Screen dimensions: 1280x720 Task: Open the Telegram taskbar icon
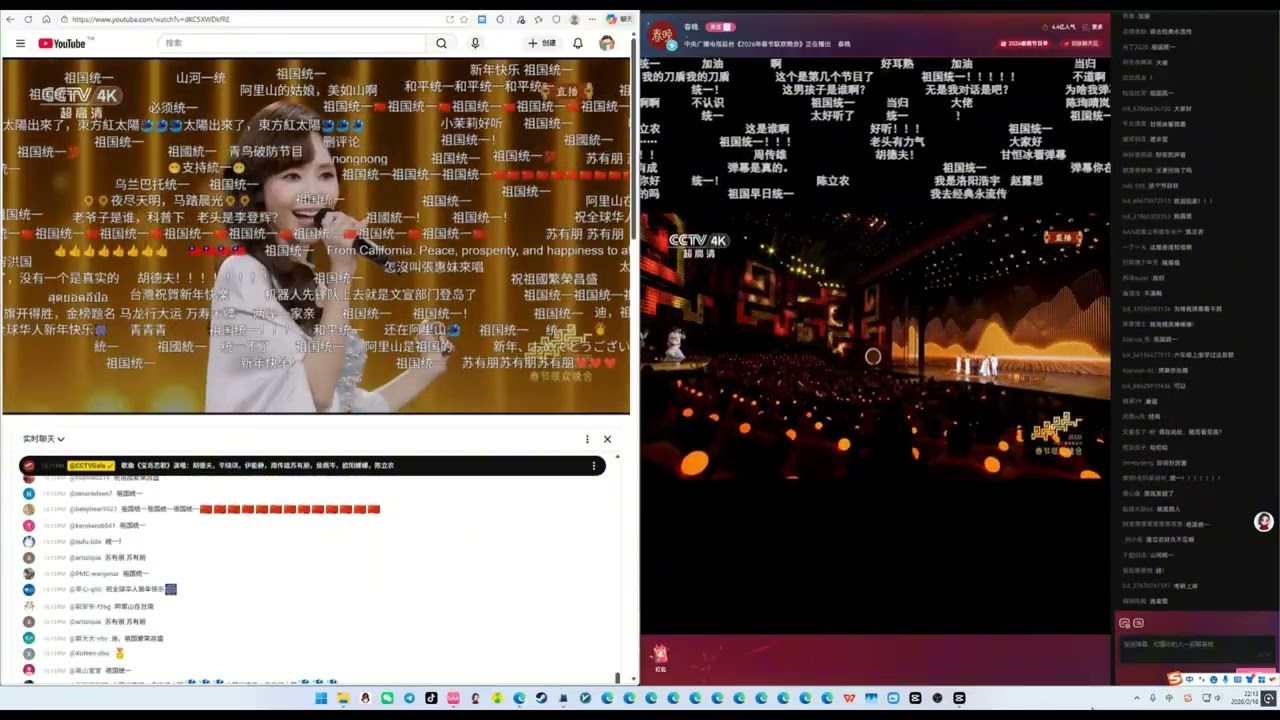[x=409, y=698]
